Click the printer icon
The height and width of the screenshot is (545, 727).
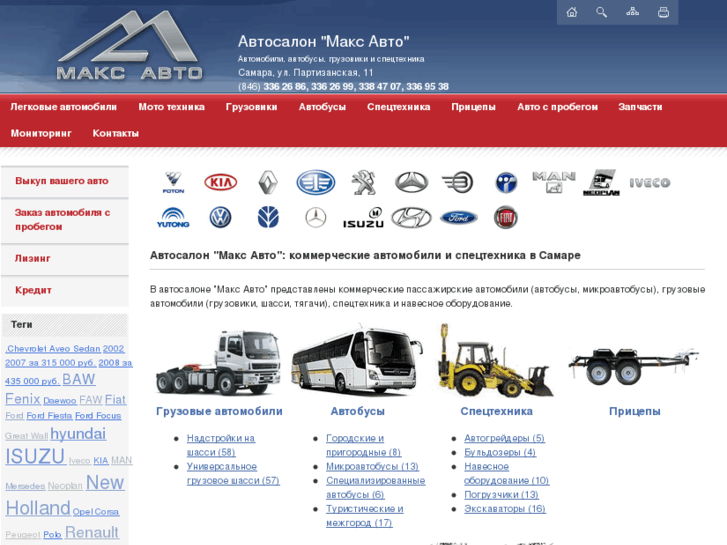point(663,12)
